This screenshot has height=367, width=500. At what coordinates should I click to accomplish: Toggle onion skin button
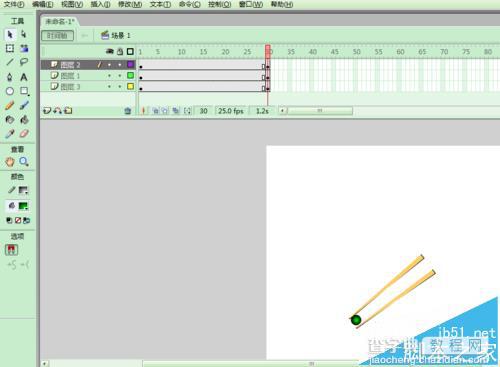155,111
